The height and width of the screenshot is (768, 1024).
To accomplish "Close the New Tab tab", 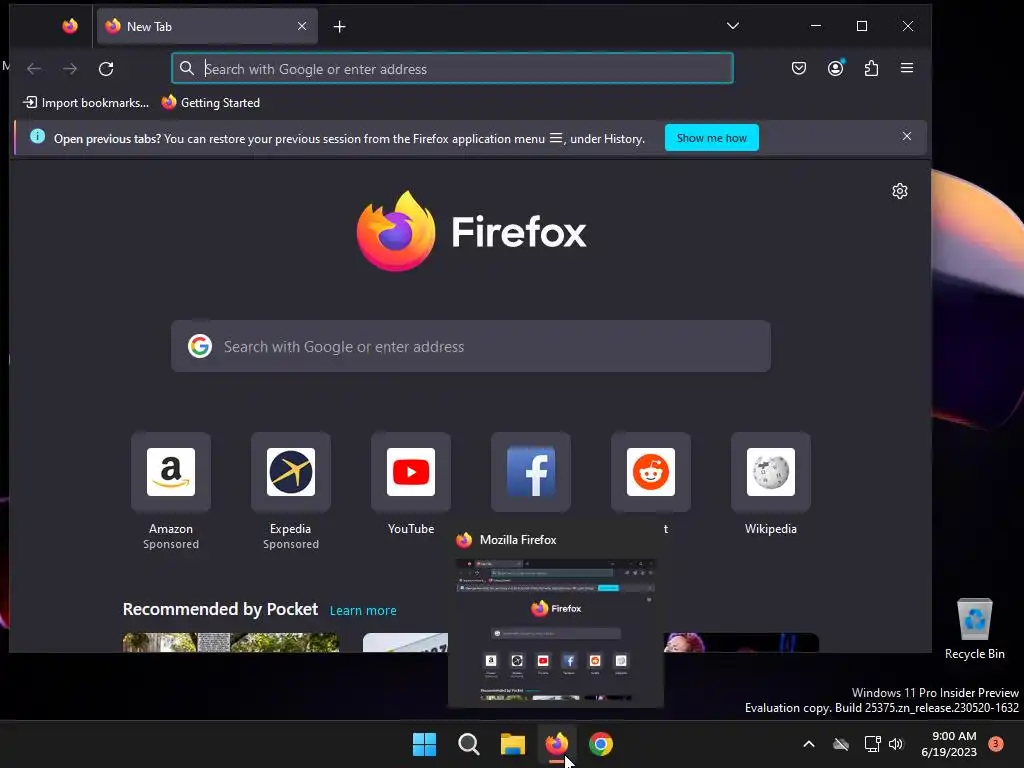I will [x=302, y=26].
